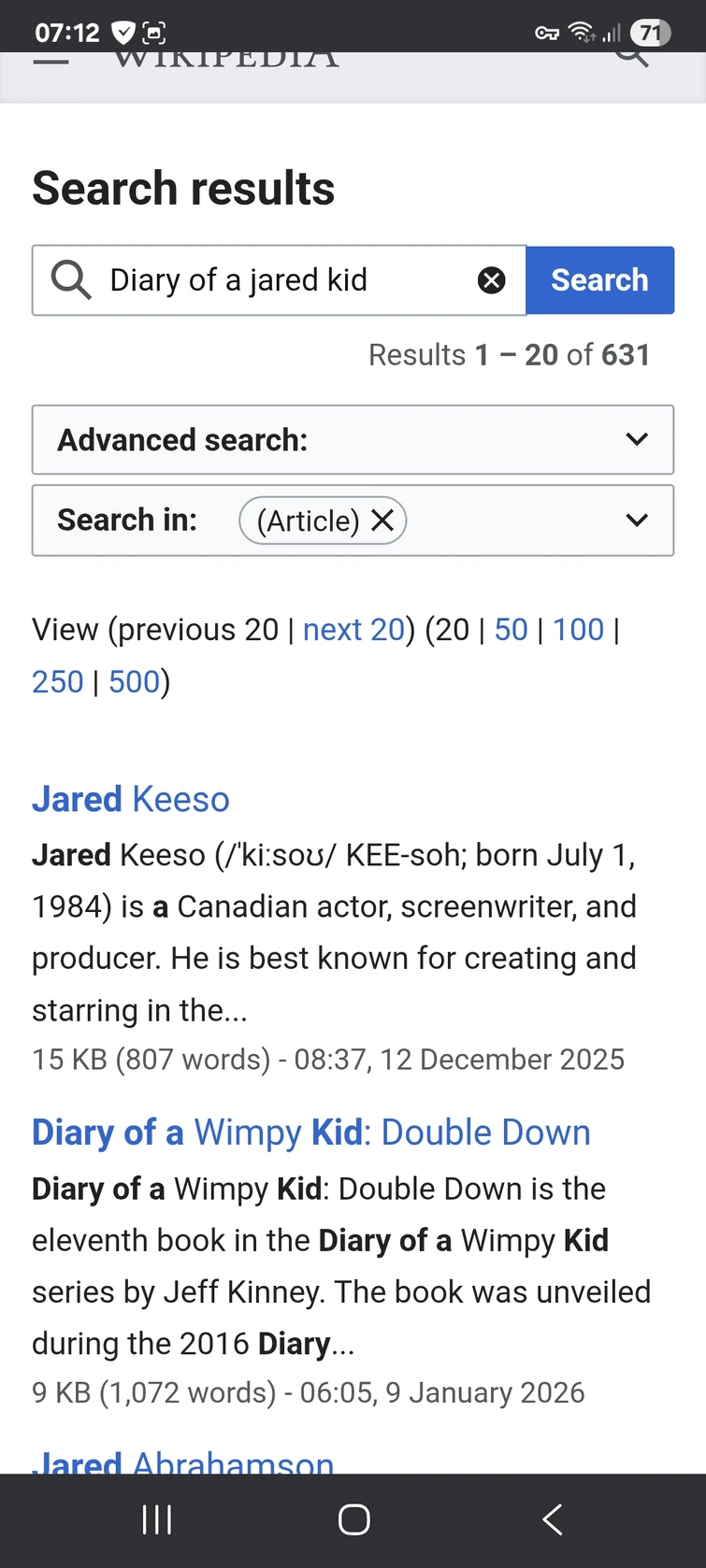Viewport: 706px width, 1568px height.
Task: Tap the magnifier icon inside the search box
Action: coord(71,280)
